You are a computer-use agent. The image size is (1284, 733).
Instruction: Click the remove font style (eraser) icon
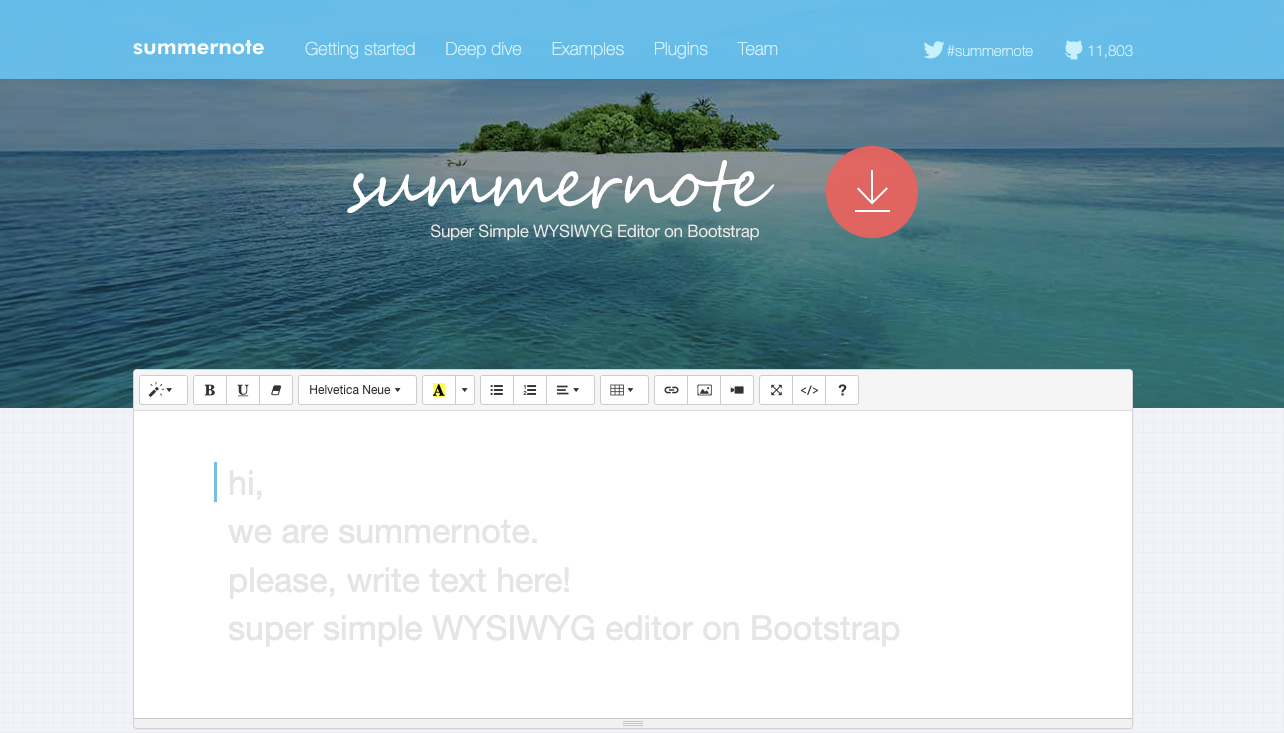coord(276,390)
